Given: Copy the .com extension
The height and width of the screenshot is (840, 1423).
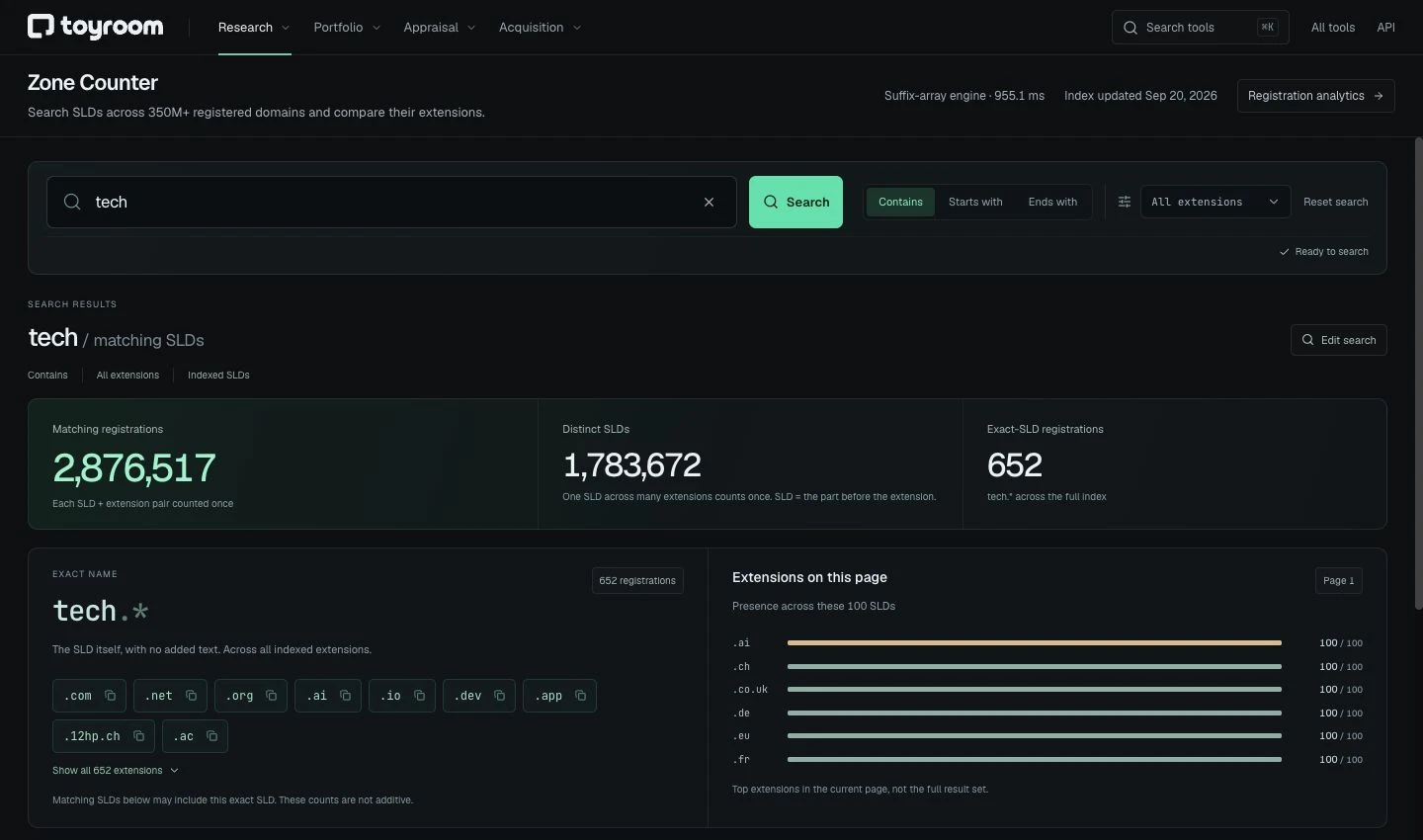Looking at the screenshot, I should click(111, 696).
